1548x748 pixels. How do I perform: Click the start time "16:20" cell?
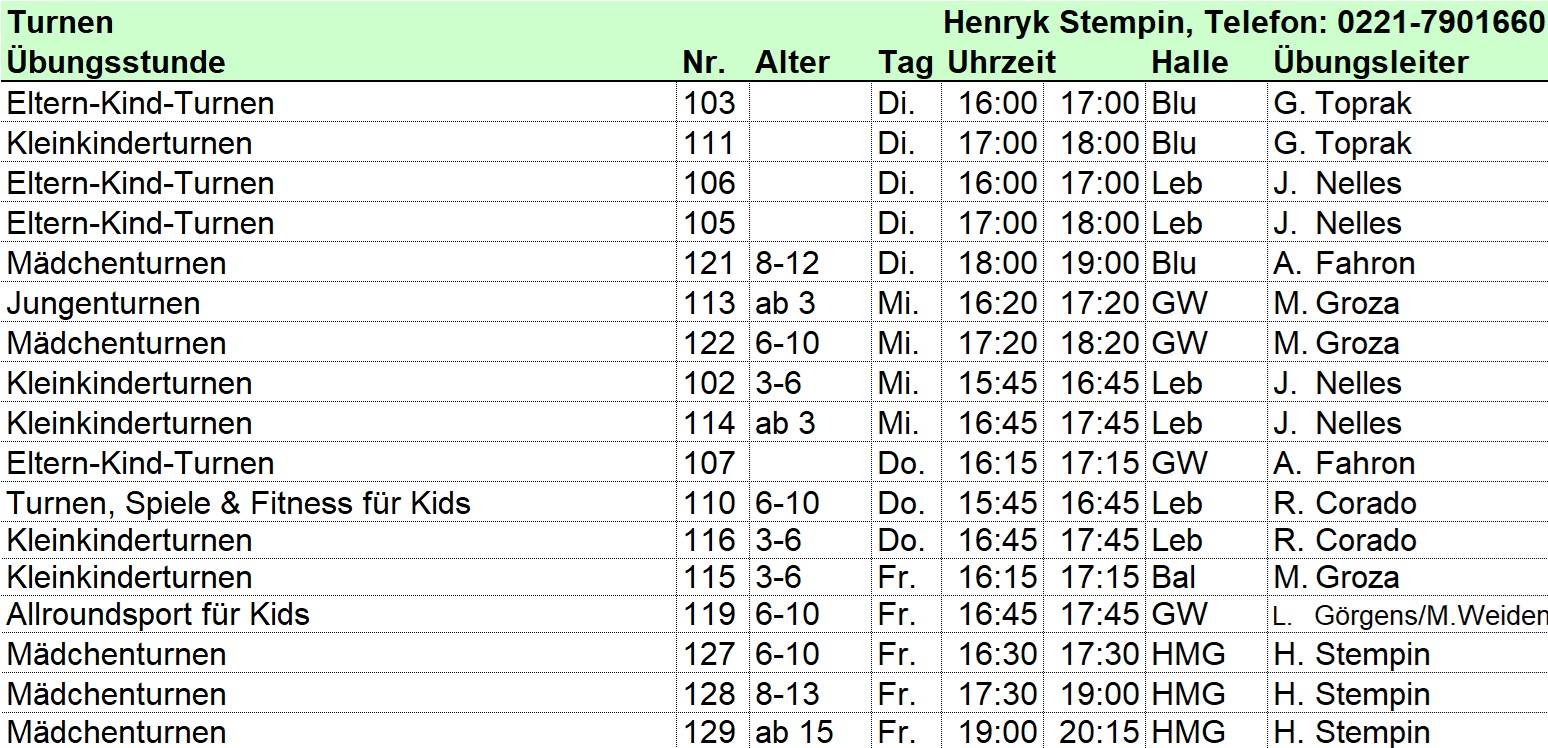pos(998,303)
